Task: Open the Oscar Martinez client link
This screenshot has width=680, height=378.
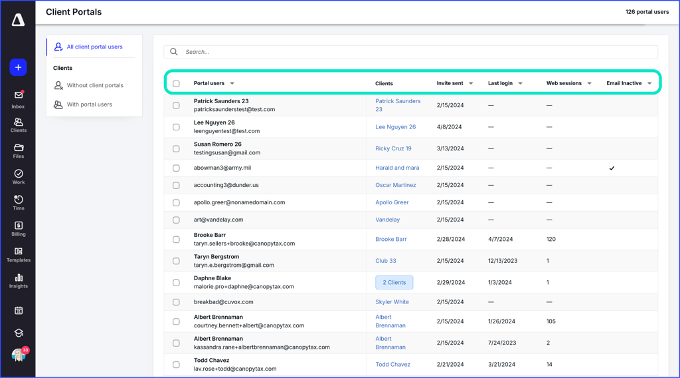Action: click(x=396, y=185)
